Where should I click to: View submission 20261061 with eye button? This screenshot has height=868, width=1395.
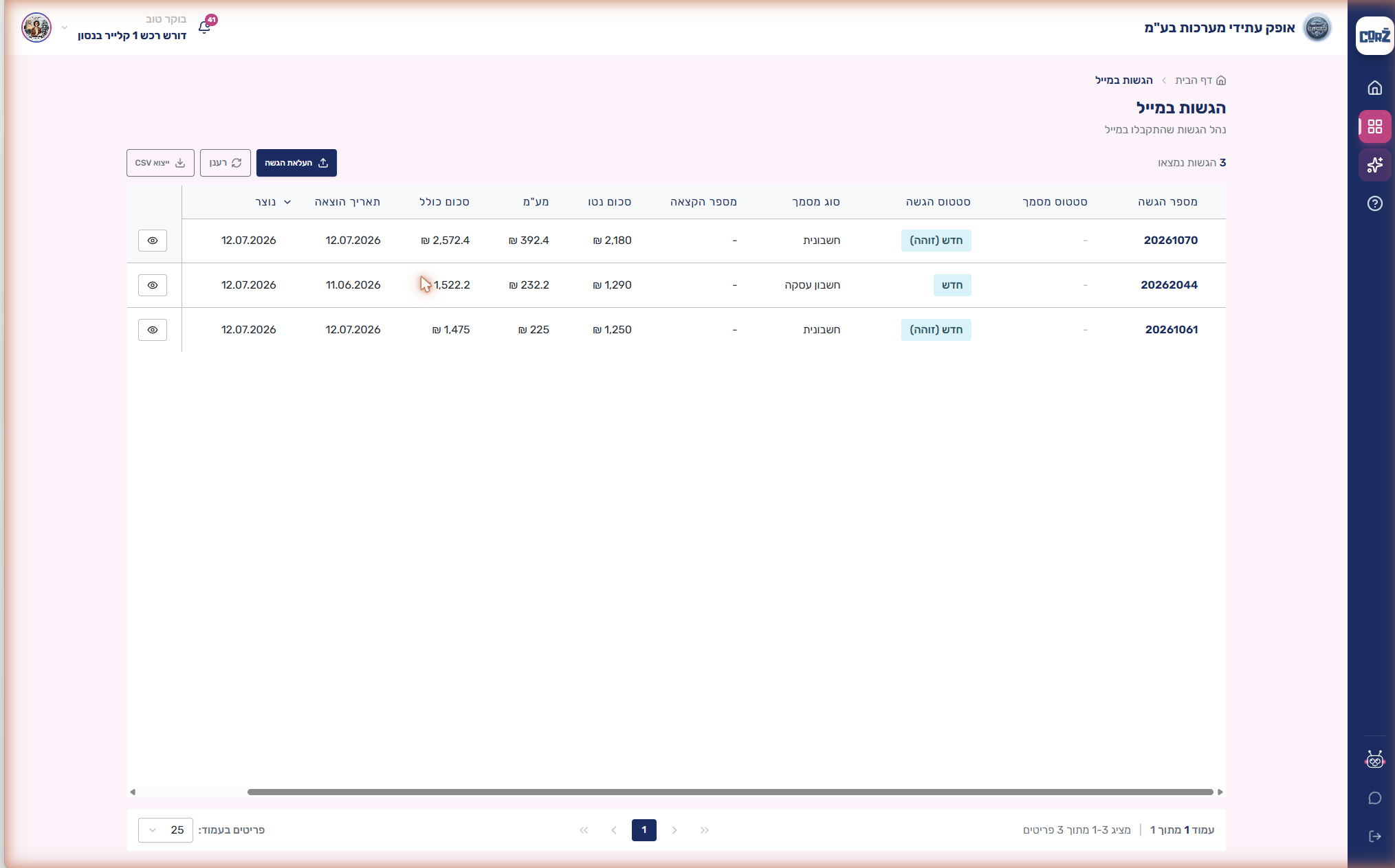[x=153, y=330]
